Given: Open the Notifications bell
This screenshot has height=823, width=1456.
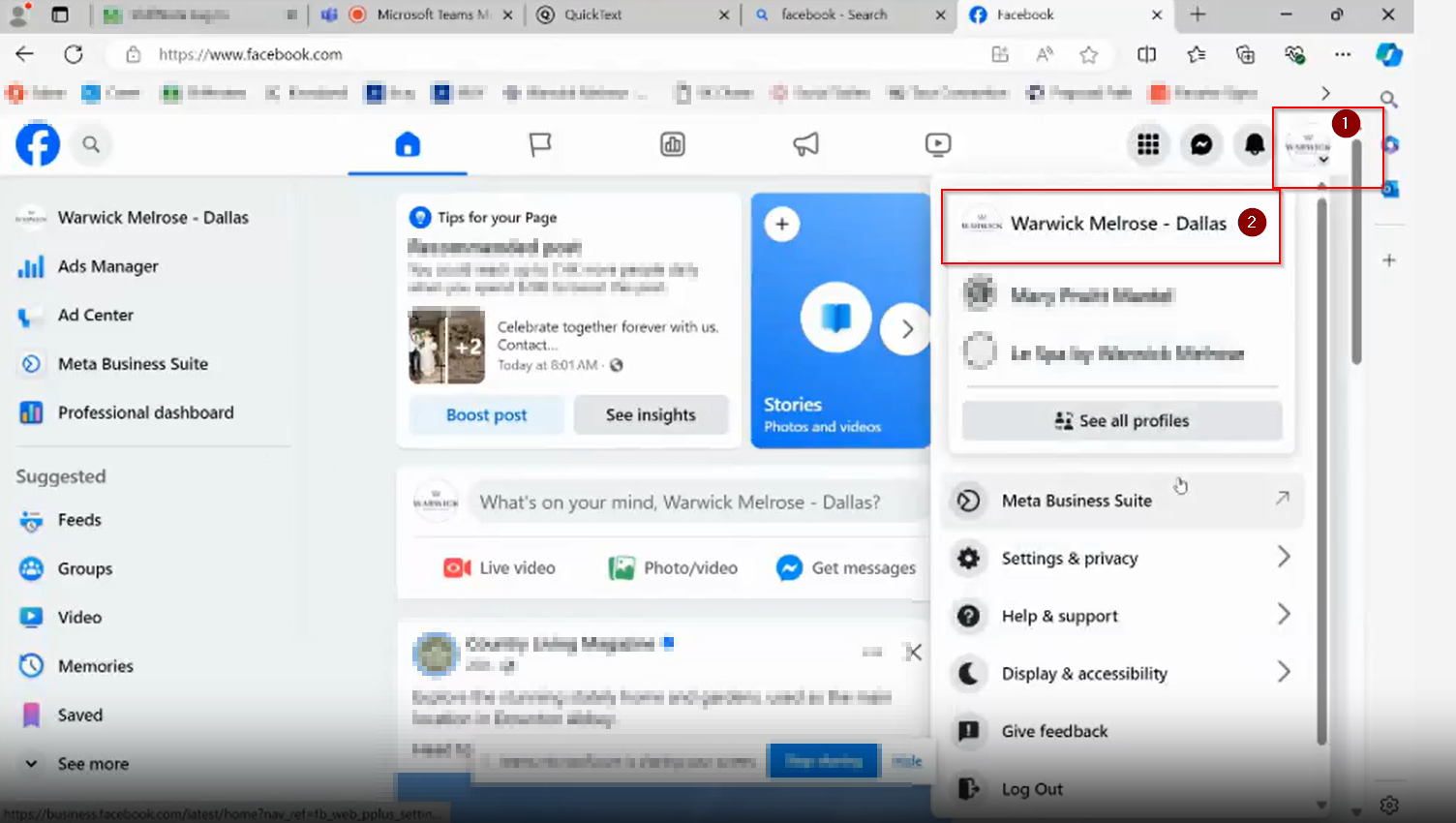Looking at the screenshot, I should pyautogui.click(x=1253, y=144).
